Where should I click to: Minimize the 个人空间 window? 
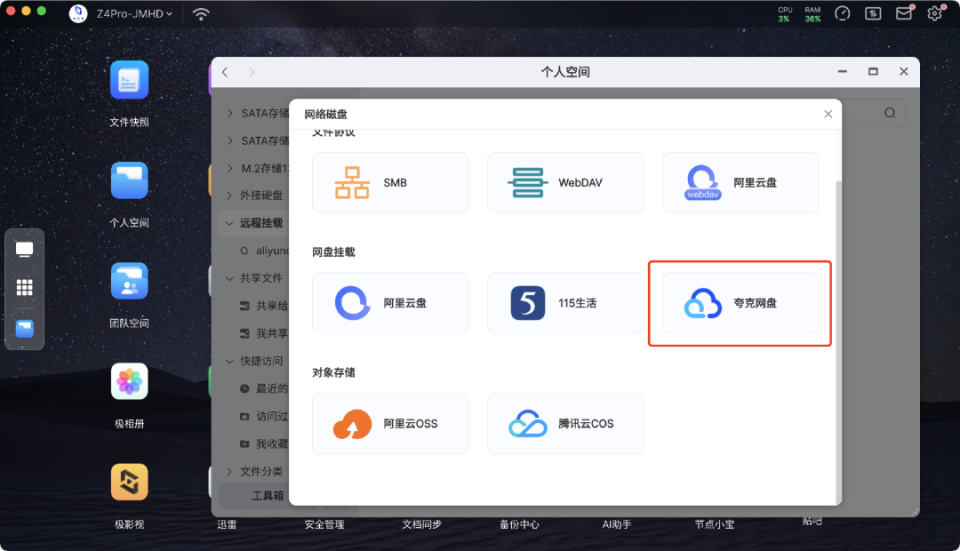(x=842, y=72)
